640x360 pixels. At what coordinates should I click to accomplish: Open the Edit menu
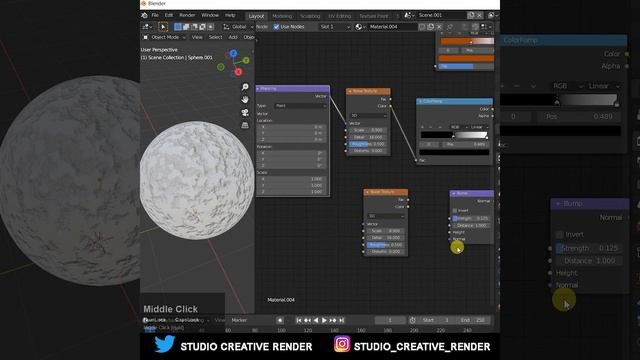(x=169, y=16)
